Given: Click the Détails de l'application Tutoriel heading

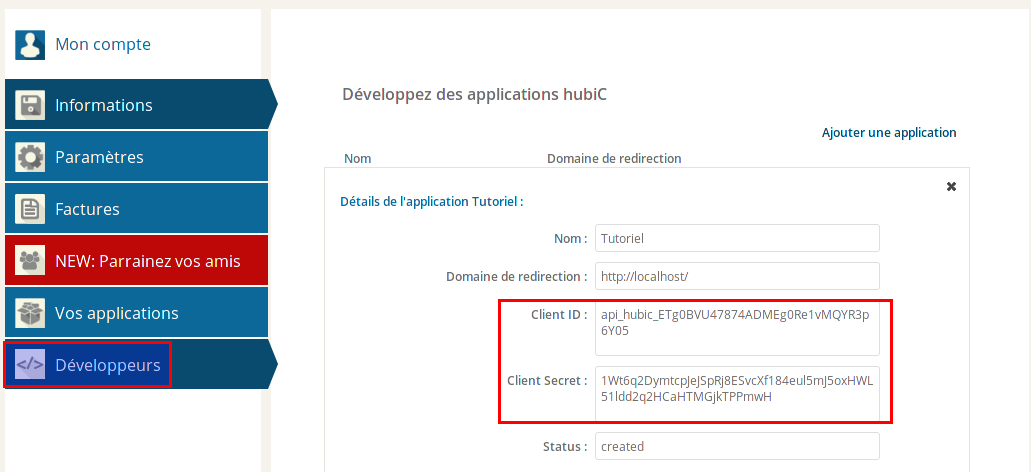Looking at the screenshot, I should [x=431, y=201].
